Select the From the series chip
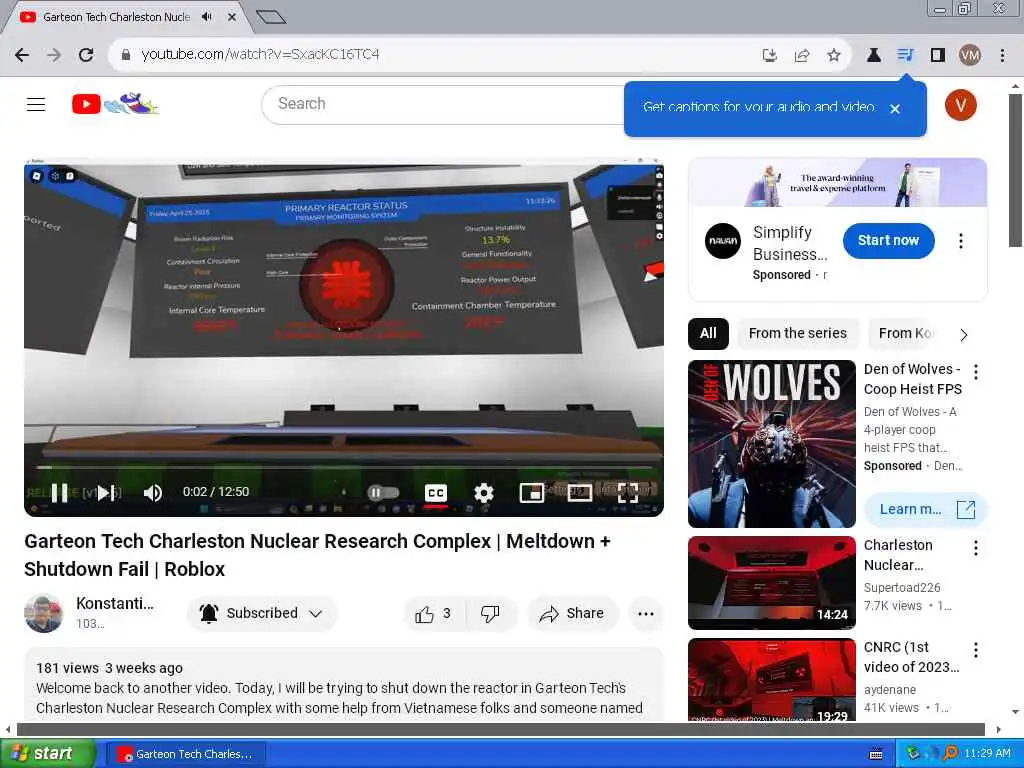Screen dimensions: 1024x768 [797, 334]
